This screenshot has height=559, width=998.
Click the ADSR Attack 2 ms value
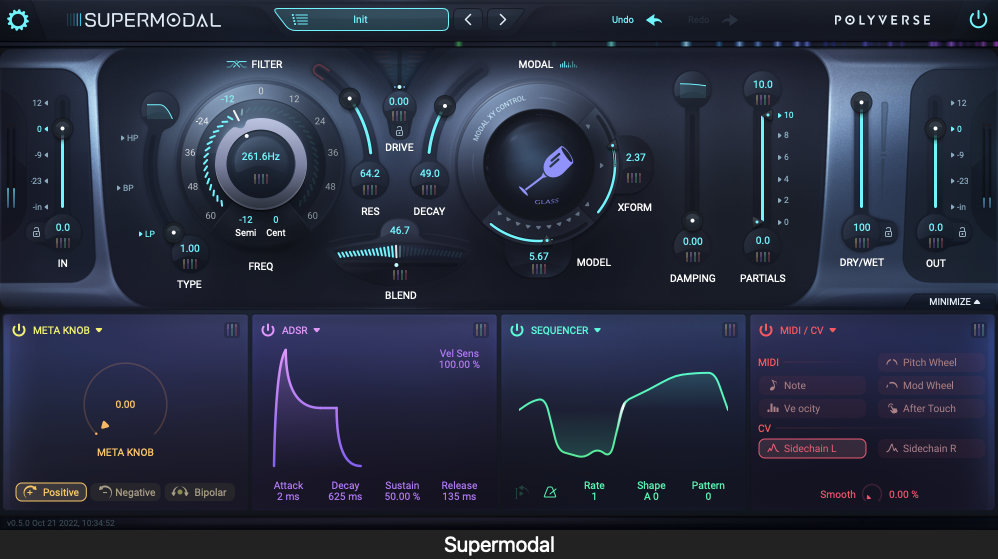288,497
